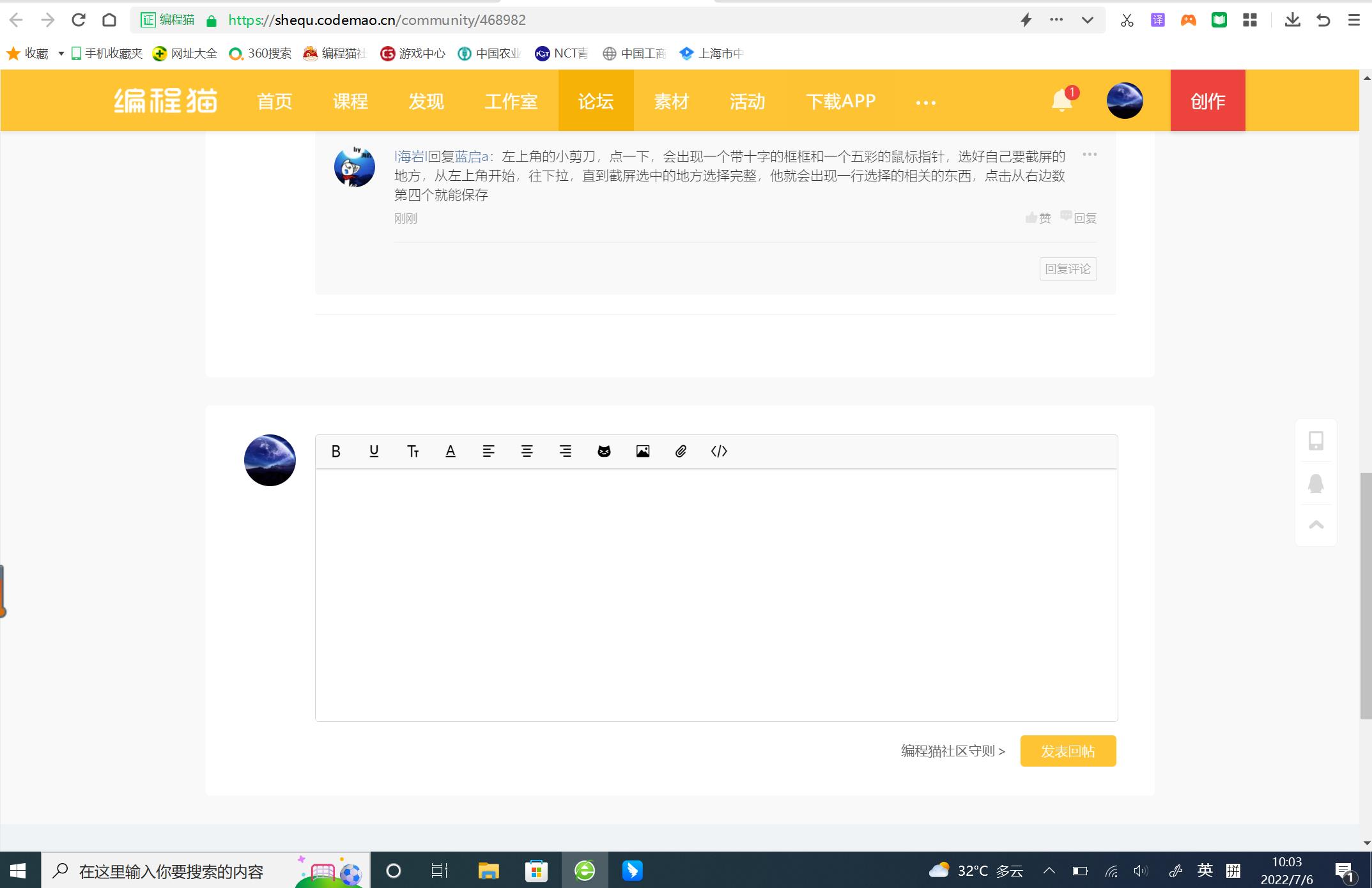Focus the browser address bar URL
Screen dimensions: 1372x888
pos(377,20)
